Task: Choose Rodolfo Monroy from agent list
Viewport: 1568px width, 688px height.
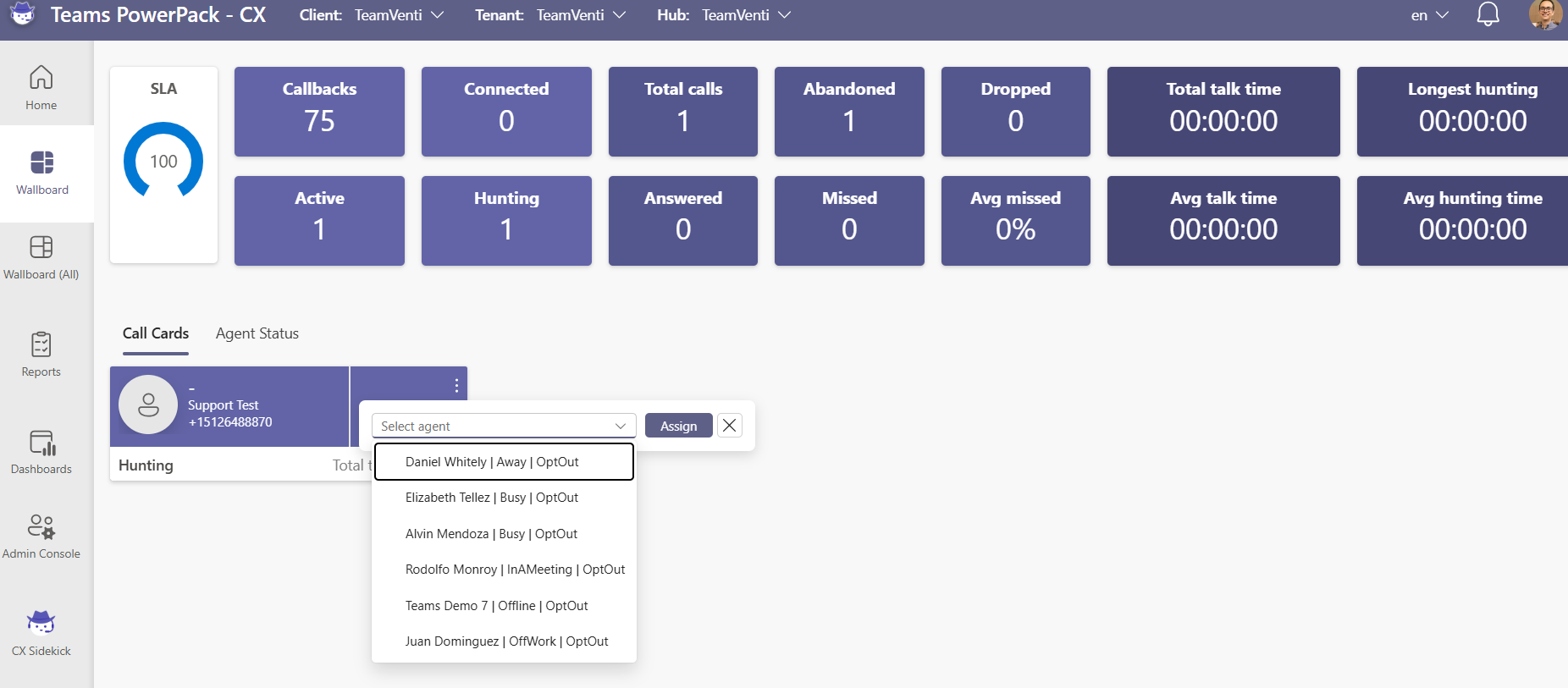Action: point(504,570)
